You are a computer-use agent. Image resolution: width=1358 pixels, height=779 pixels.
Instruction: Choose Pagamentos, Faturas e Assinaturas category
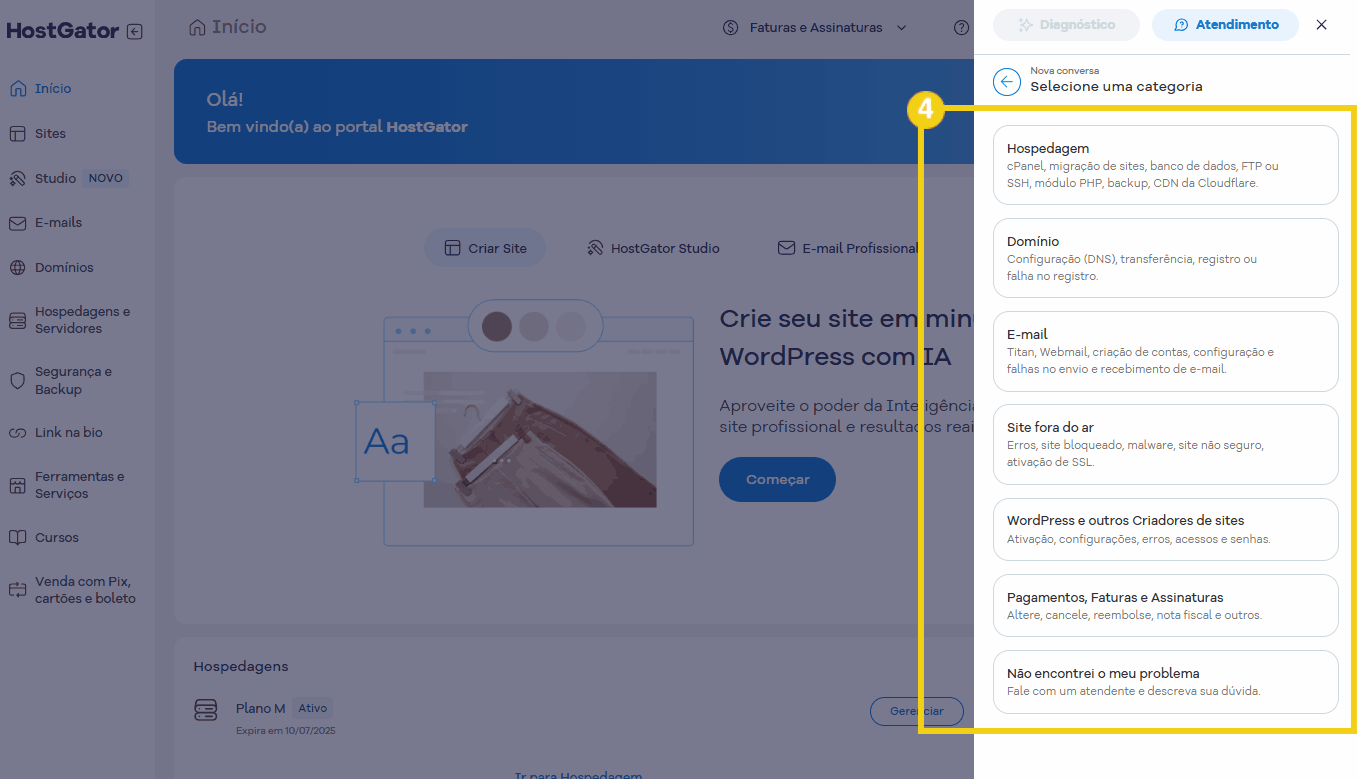(1166, 605)
